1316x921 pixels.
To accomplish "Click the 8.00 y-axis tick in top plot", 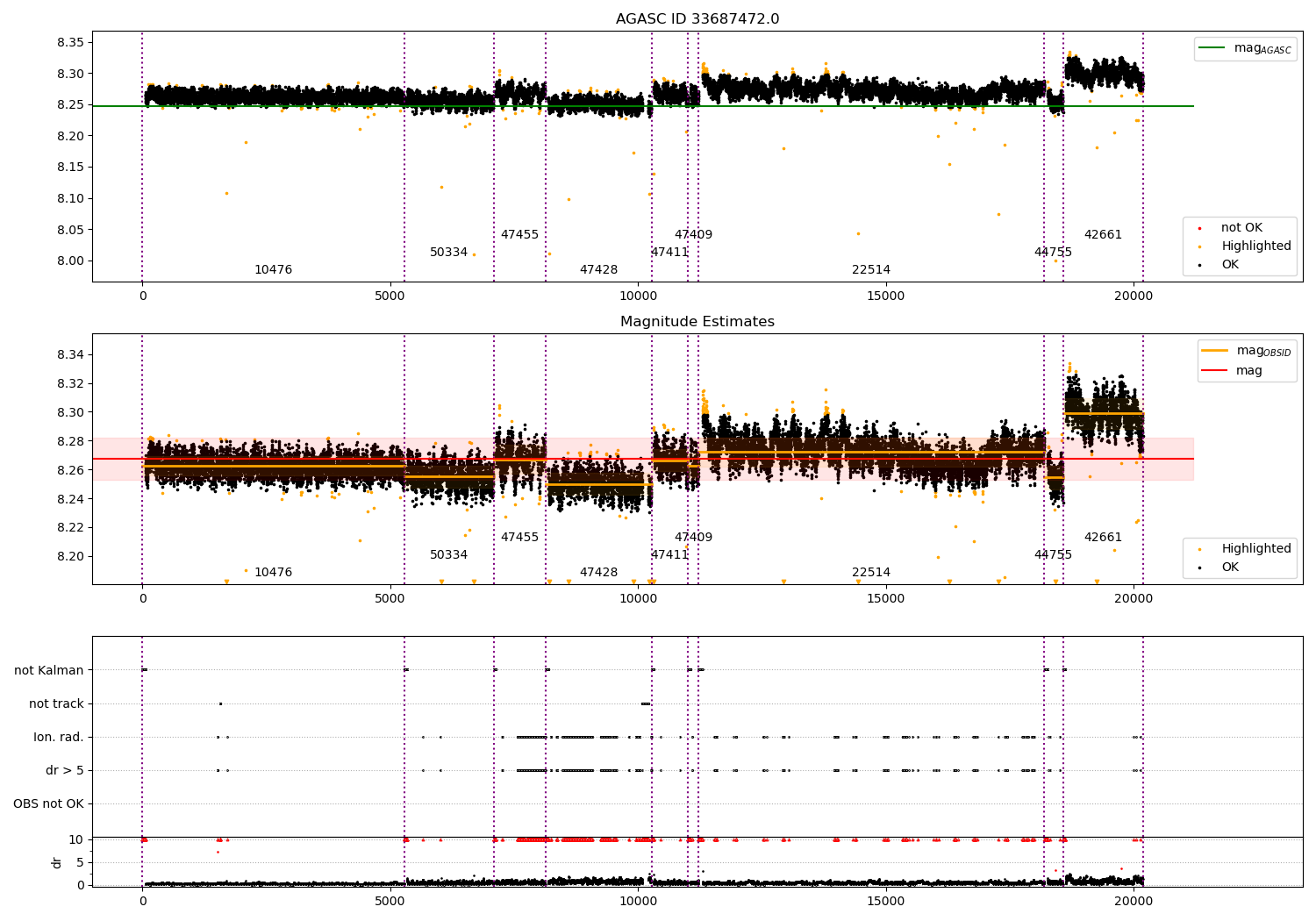I will (x=69, y=261).
